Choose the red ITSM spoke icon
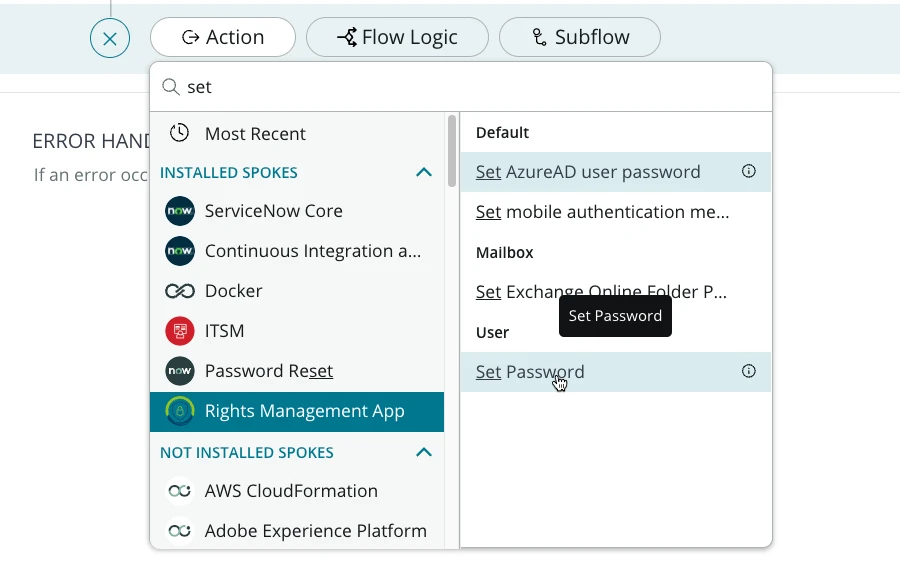 click(180, 331)
